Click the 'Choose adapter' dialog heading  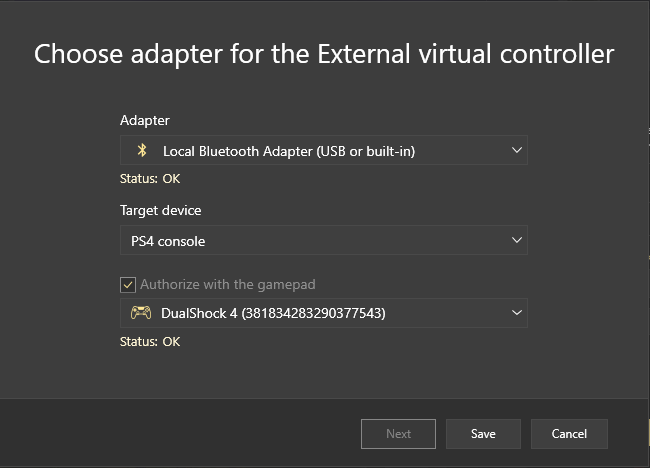coord(324,54)
